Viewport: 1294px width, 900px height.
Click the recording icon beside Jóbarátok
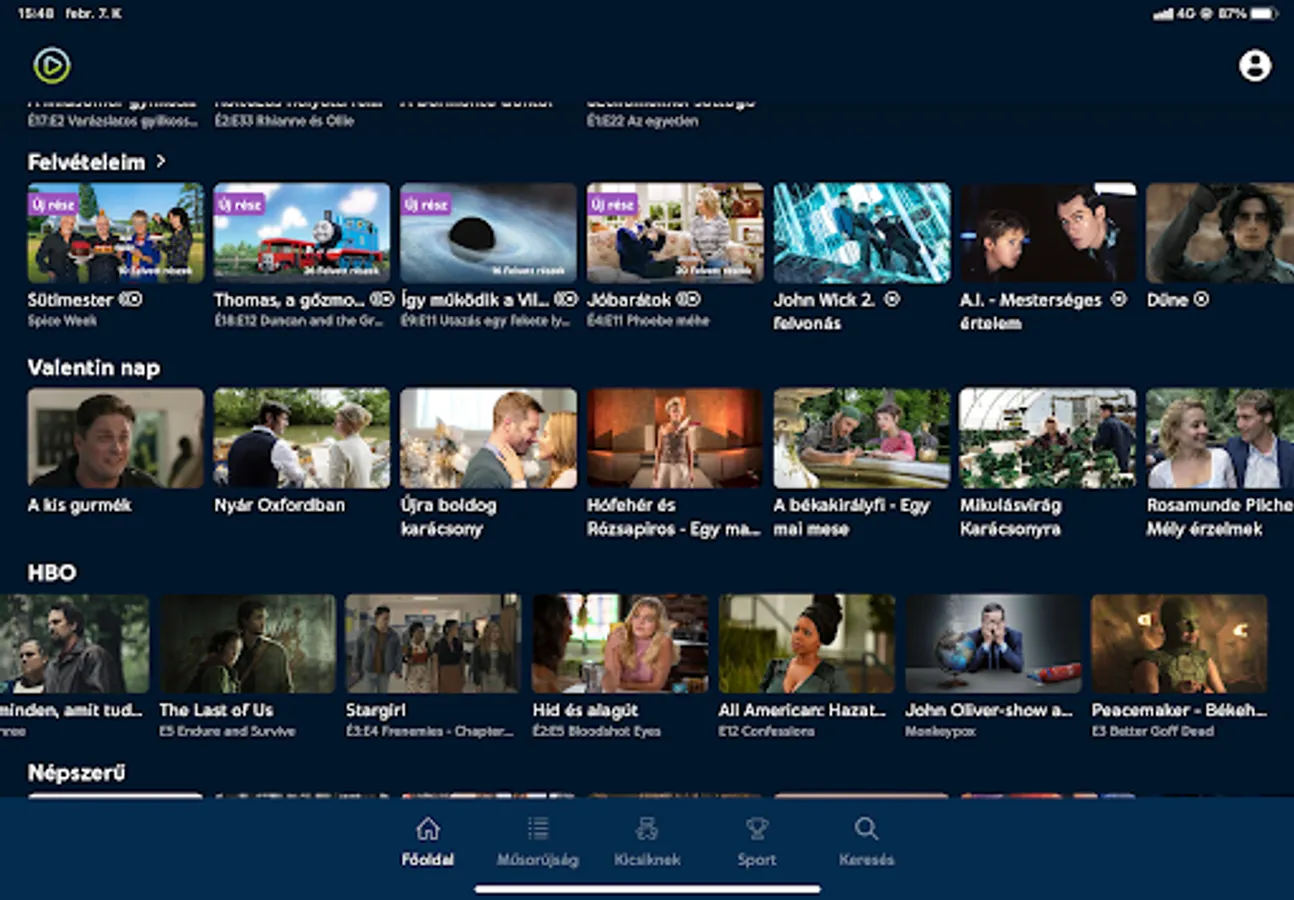coord(689,299)
